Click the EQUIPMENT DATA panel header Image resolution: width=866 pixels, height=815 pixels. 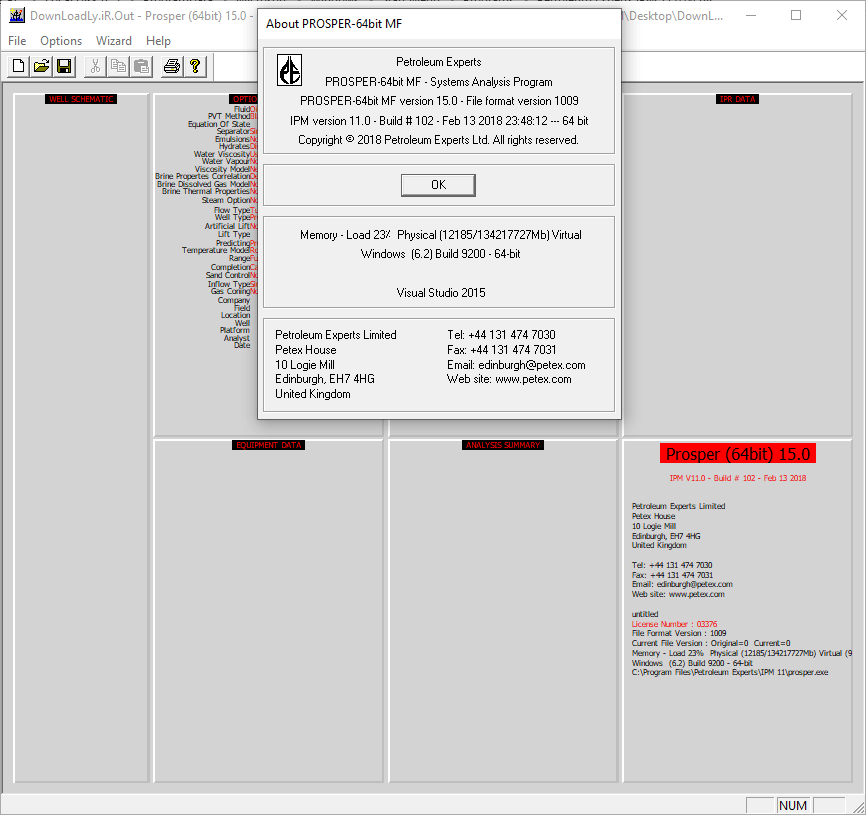point(268,445)
